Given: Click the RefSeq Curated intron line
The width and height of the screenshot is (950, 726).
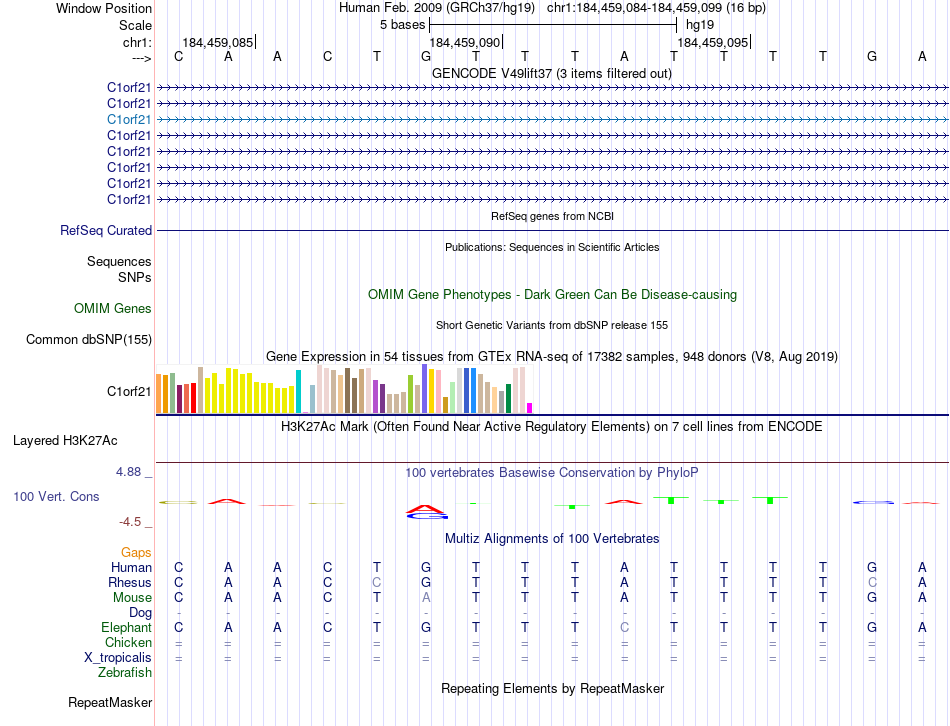Looking at the screenshot, I should pos(552,230).
